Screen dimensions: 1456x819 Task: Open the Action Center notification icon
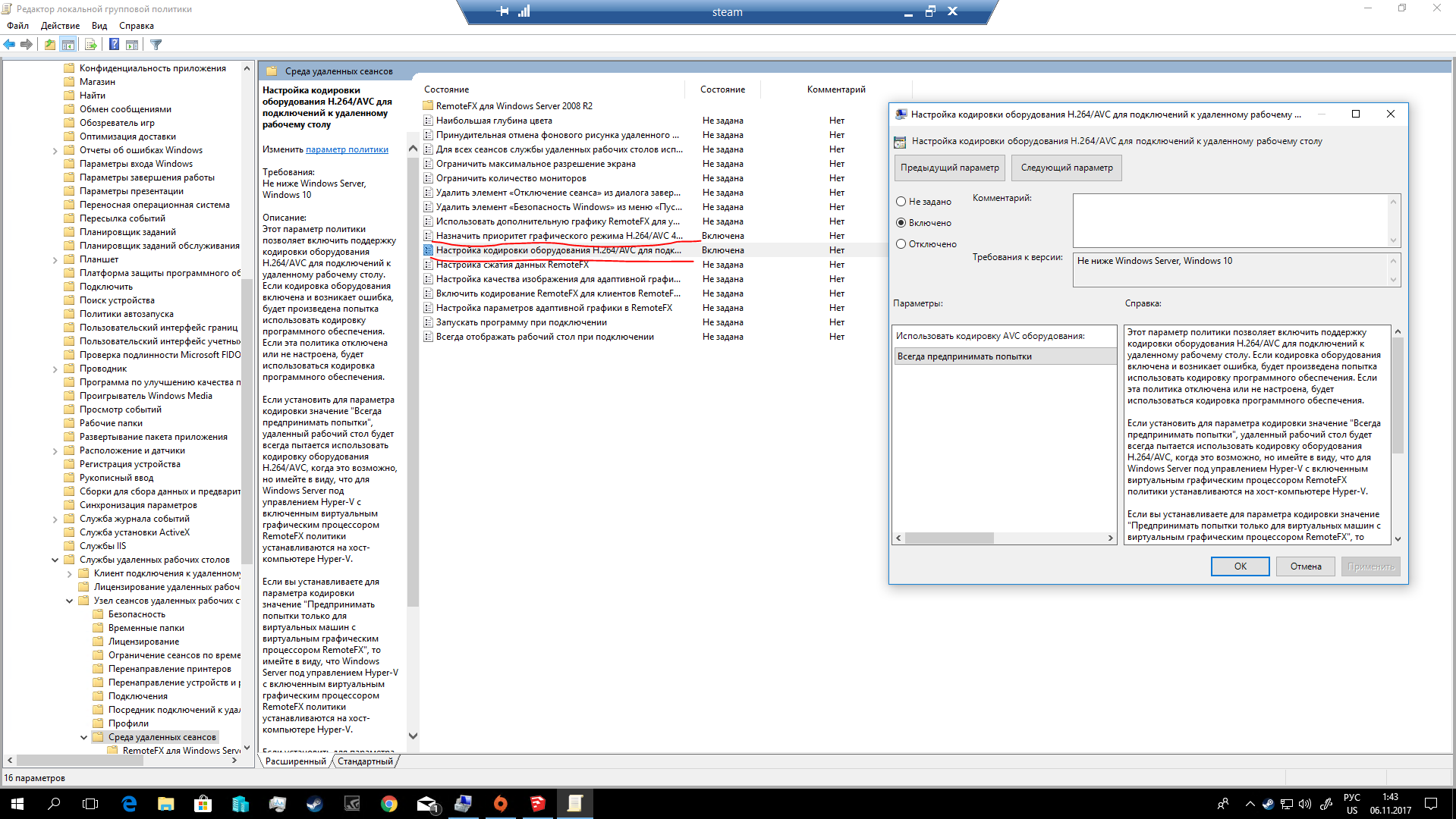click(1431, 804)
